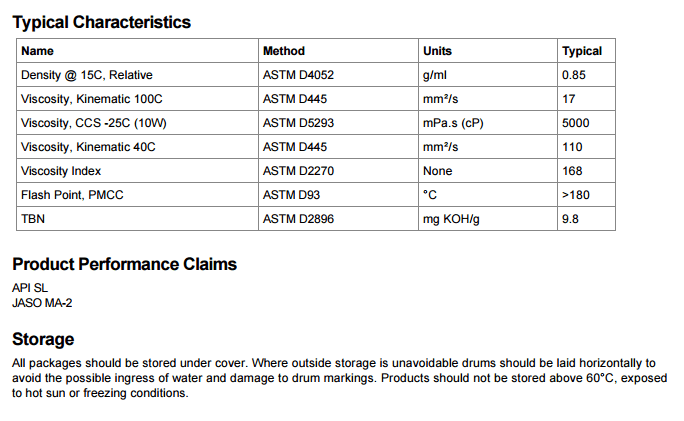Select the ASTM D2270 cell
Image resolution: width=684 pixels, height=421 pixels.
point(298,171)
